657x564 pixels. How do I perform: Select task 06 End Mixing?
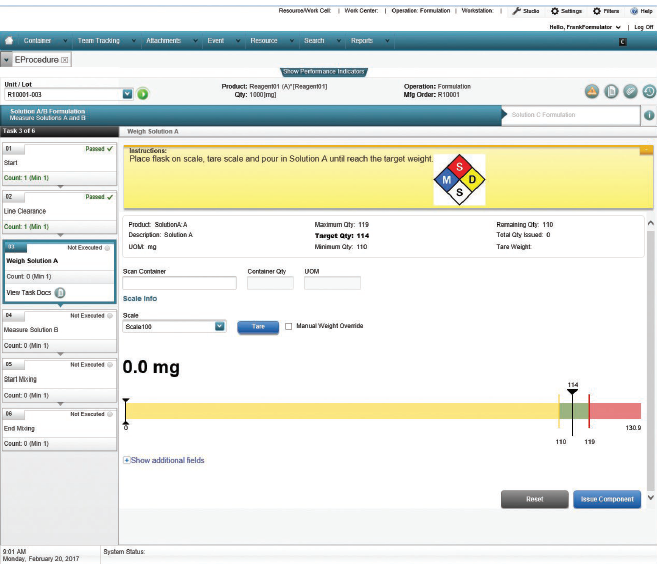point(59,429)
